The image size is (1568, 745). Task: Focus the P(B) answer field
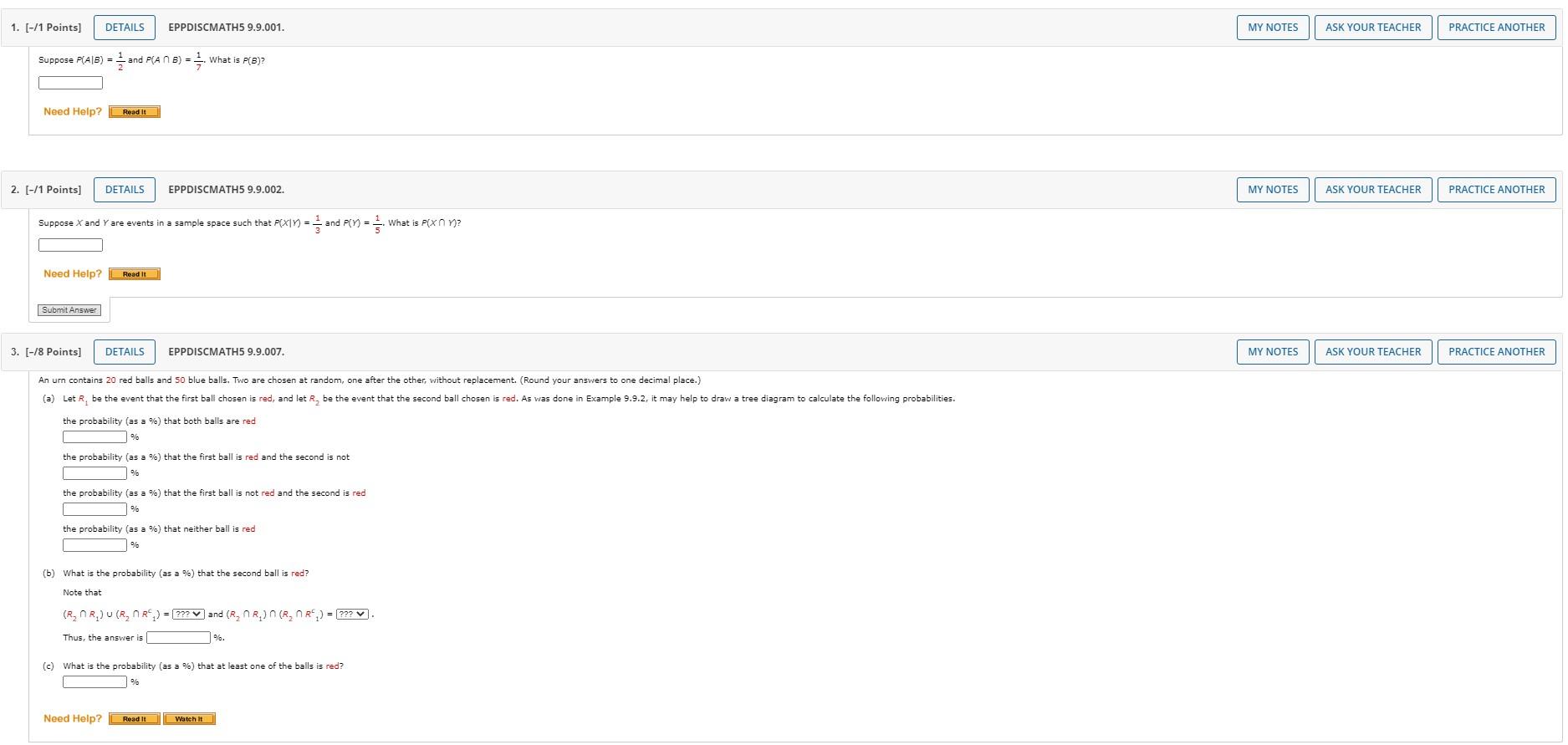70,83
